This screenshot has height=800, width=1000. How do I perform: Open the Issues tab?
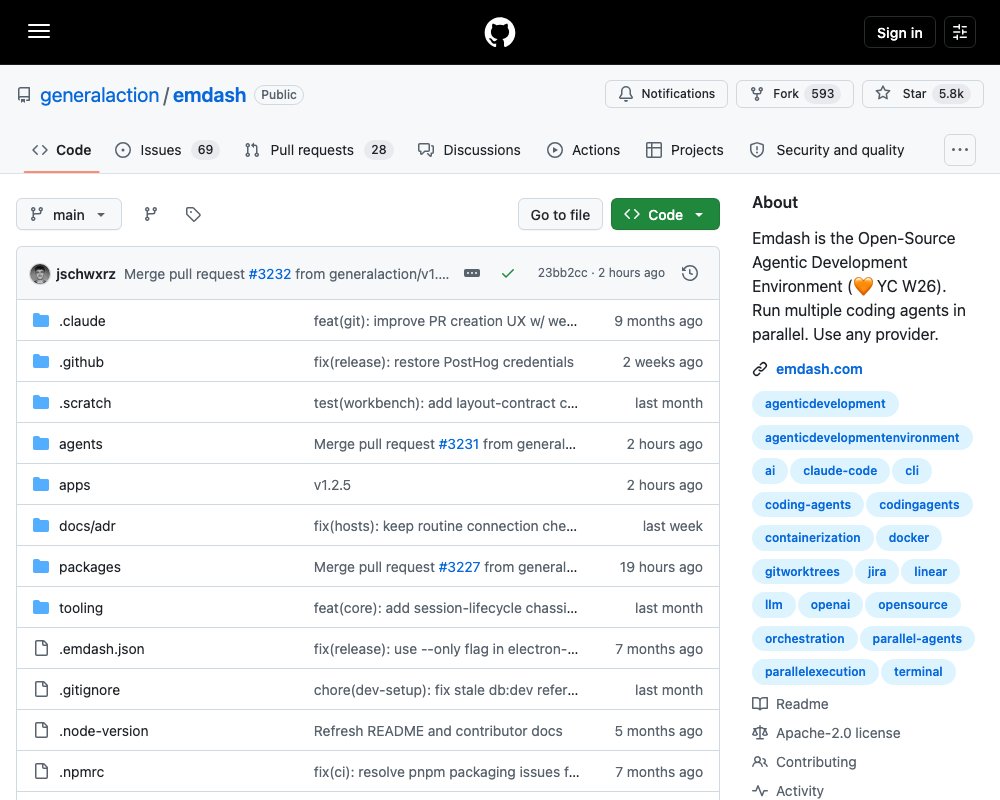(x=168, y=150)
